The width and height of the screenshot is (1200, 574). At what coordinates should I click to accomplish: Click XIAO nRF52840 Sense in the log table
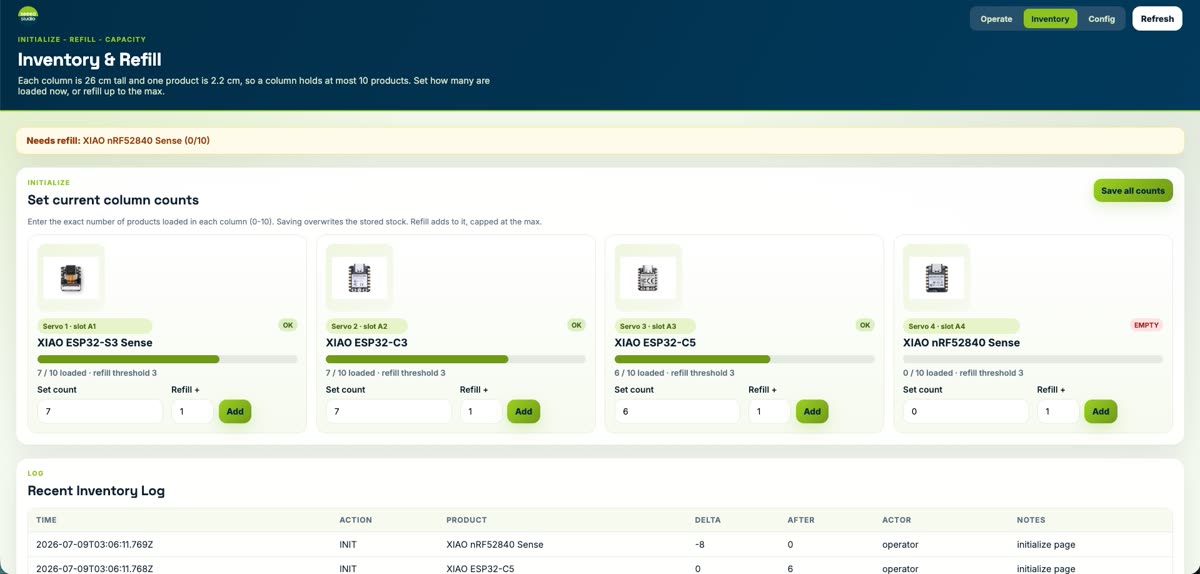point(495,545)
